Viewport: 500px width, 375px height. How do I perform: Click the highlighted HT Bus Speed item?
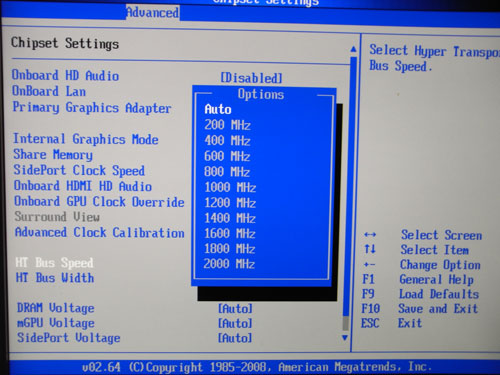(x=54, y=263)
